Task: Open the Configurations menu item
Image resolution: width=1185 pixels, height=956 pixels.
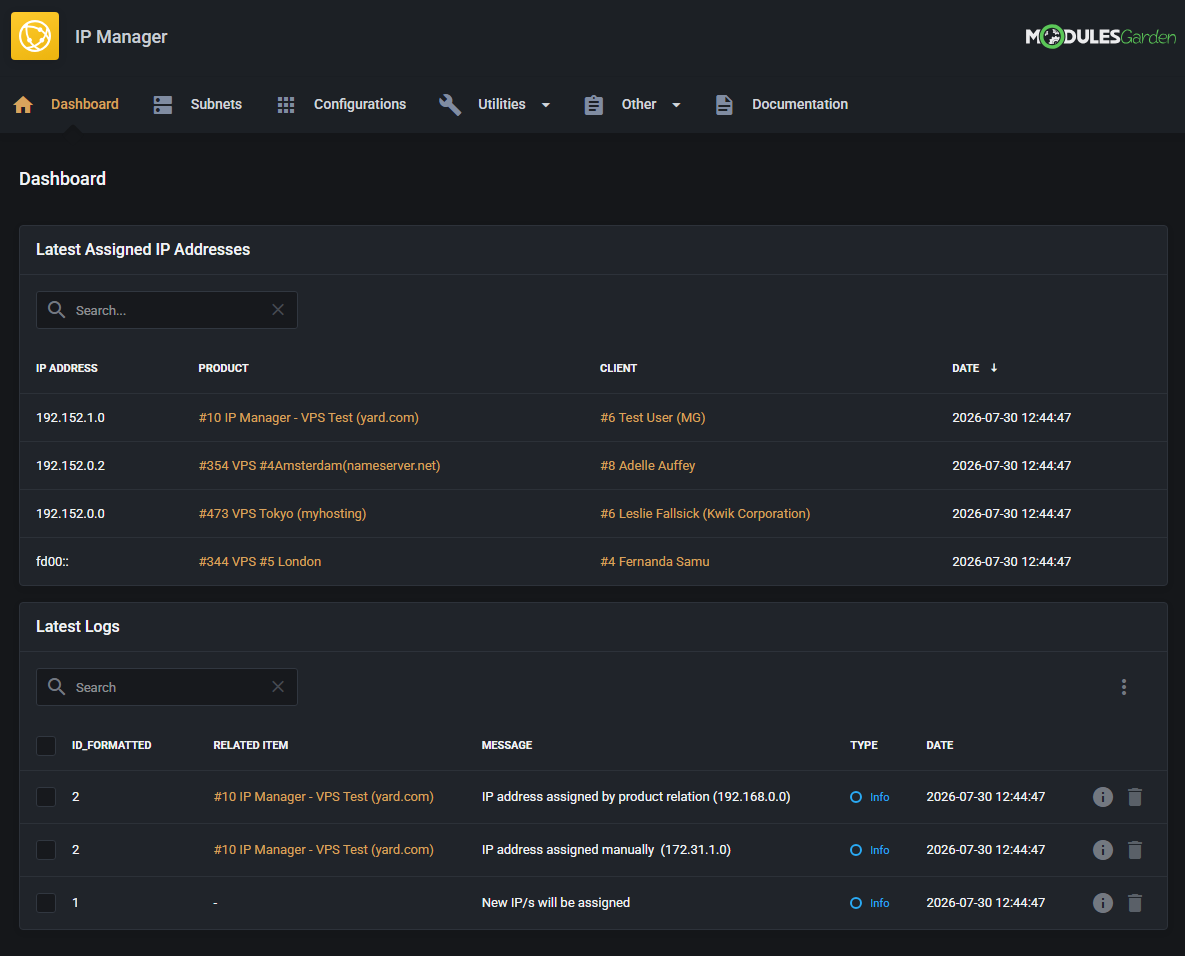Action: click(x=360, y=104)
